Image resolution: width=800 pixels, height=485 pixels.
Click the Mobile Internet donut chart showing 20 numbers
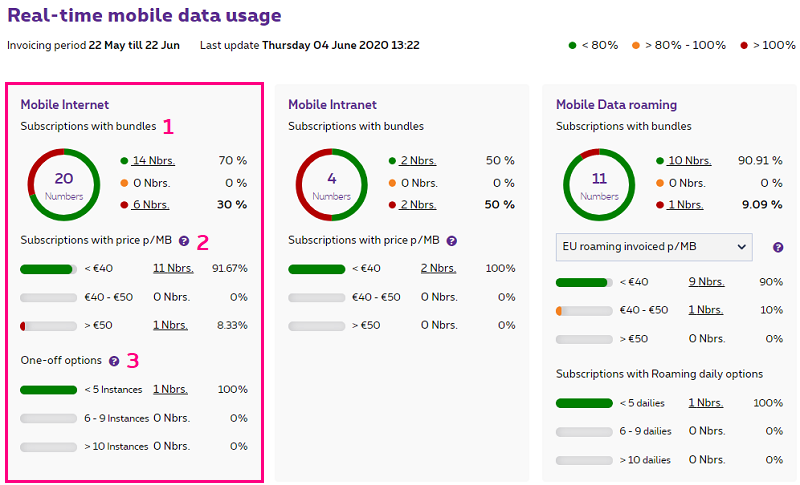coord(64,182)
